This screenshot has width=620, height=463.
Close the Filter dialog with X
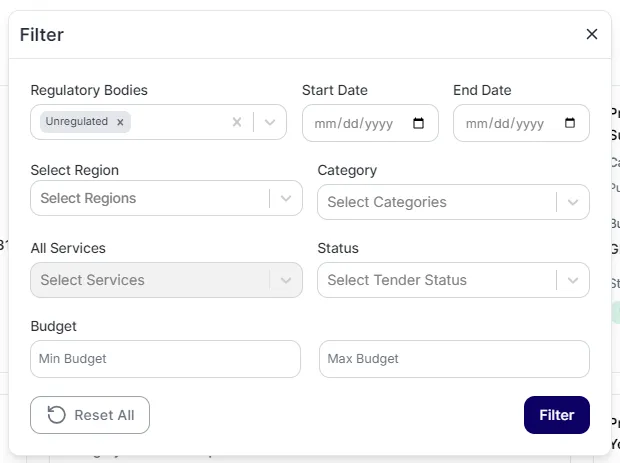point(591,34)
